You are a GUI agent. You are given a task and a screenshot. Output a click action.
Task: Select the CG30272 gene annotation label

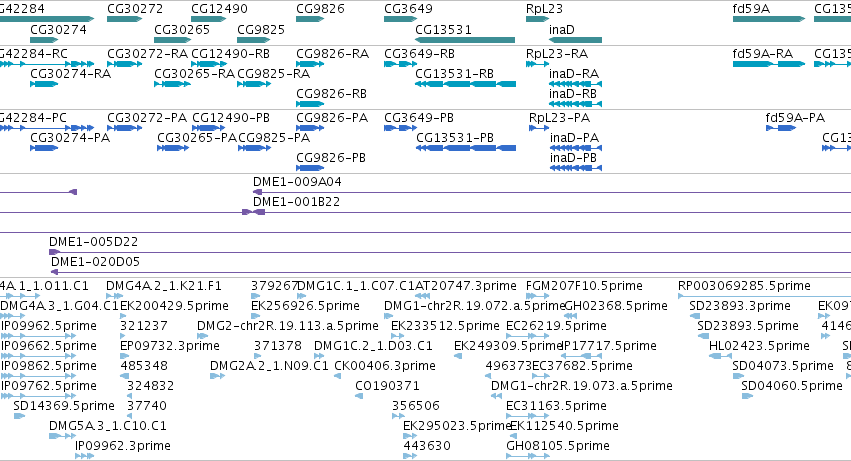135,9
